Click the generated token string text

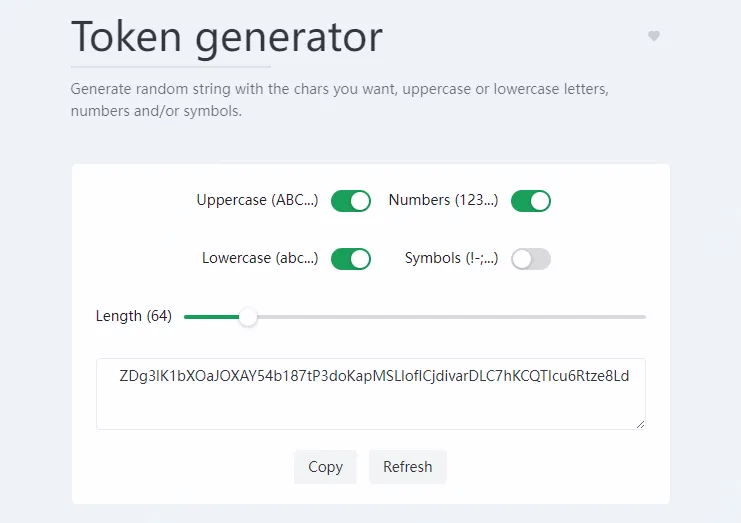click(x=374, y=377)
